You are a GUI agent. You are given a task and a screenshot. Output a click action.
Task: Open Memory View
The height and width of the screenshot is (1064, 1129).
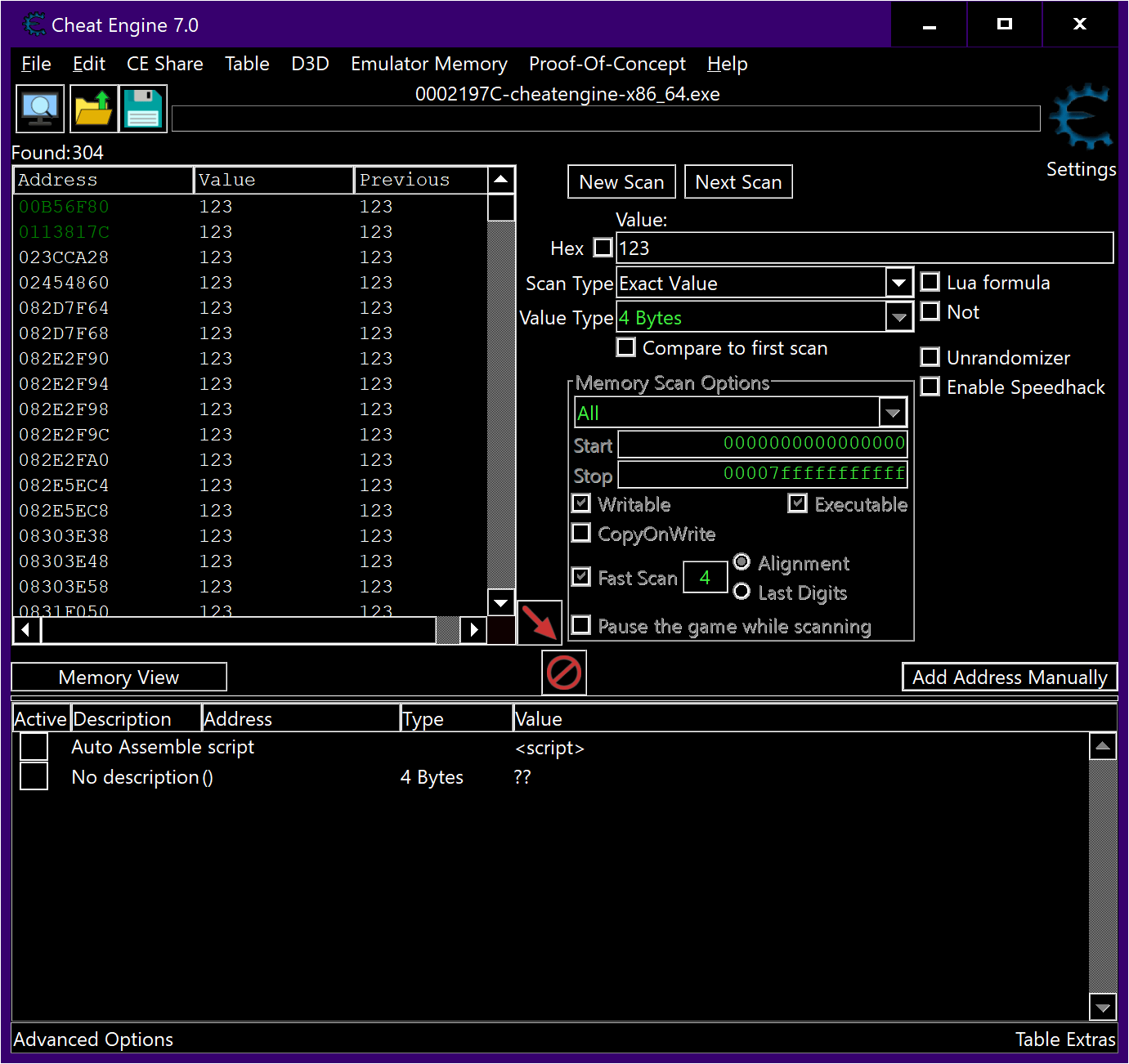(x=119, y=677)
